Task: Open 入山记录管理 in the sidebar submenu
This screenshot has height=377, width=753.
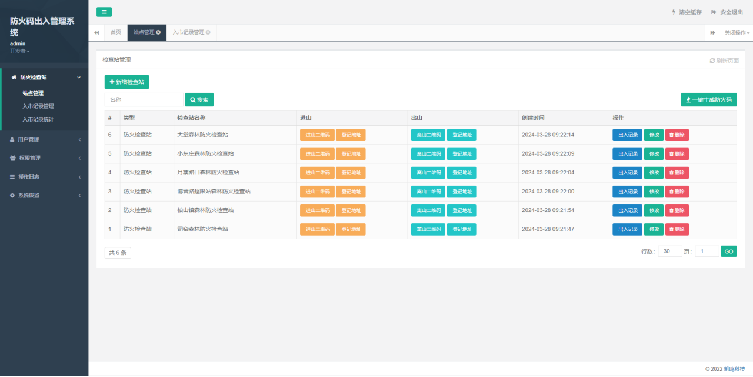Action: [x=38, y=106]
